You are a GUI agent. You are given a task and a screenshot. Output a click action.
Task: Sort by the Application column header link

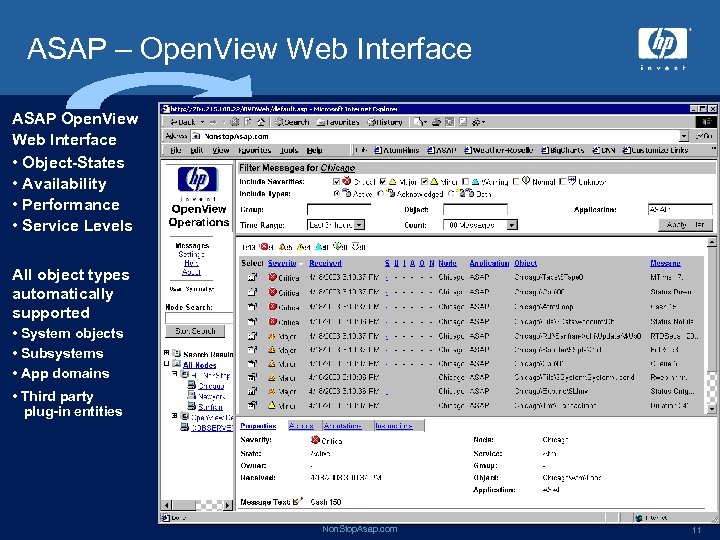point(489,263)
